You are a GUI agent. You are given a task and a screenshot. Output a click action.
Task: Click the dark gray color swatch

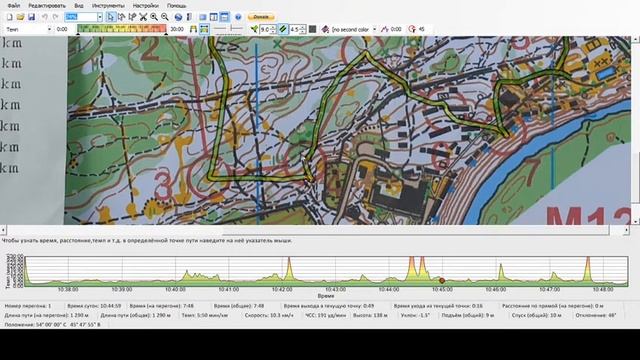point(313,29)
